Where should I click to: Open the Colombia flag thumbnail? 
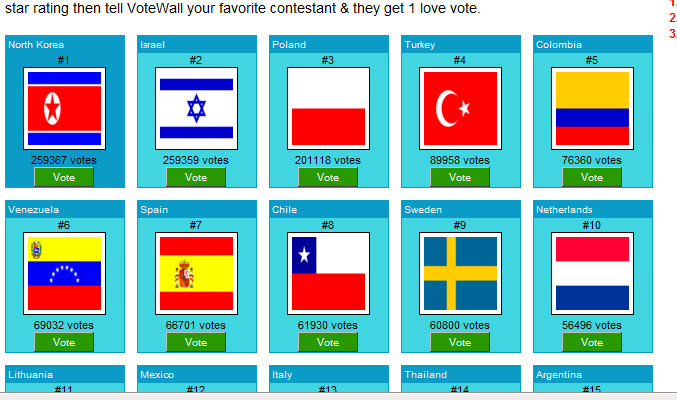click(592, 108)
